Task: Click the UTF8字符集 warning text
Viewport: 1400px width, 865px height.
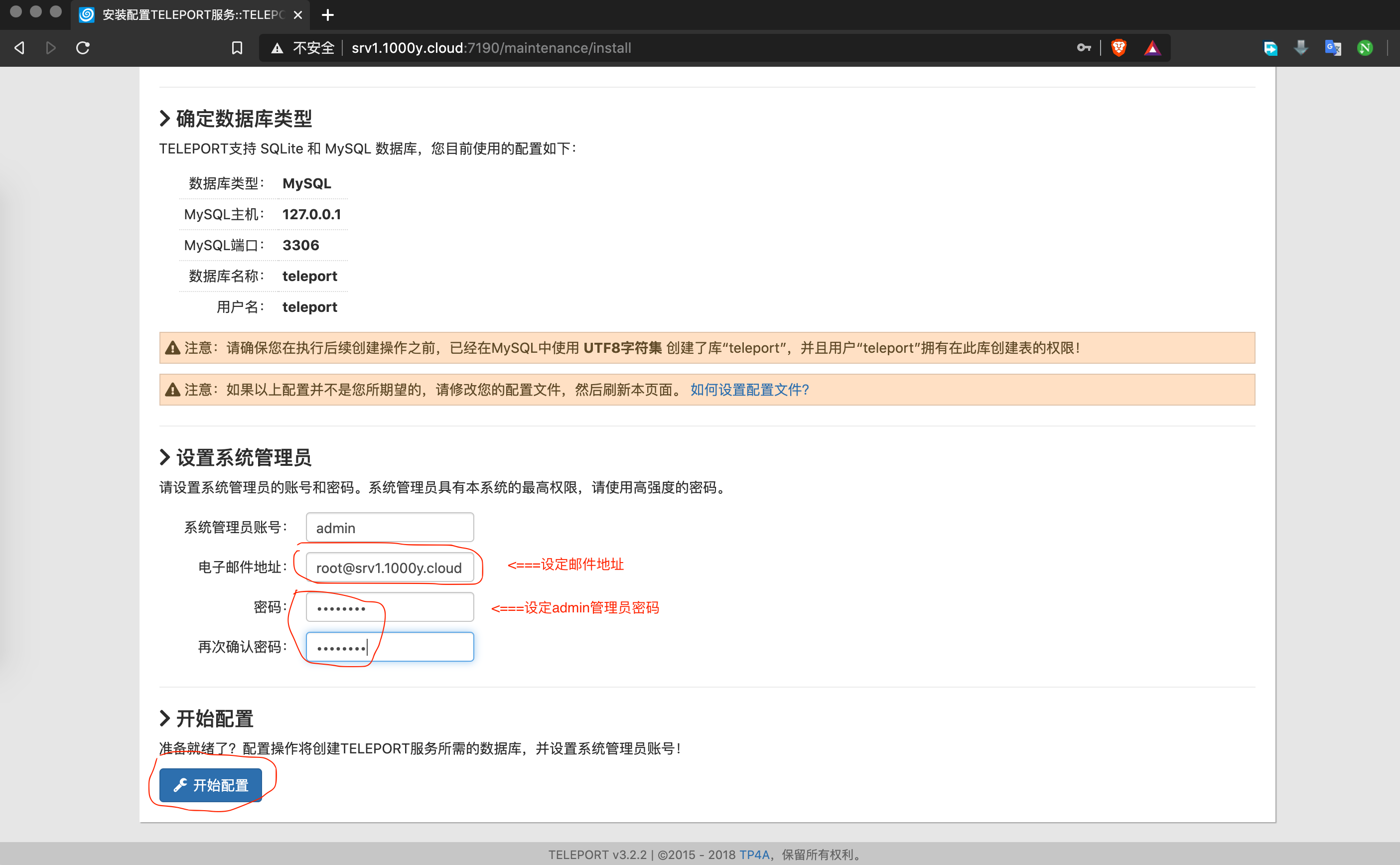Action: coord(623,348)
